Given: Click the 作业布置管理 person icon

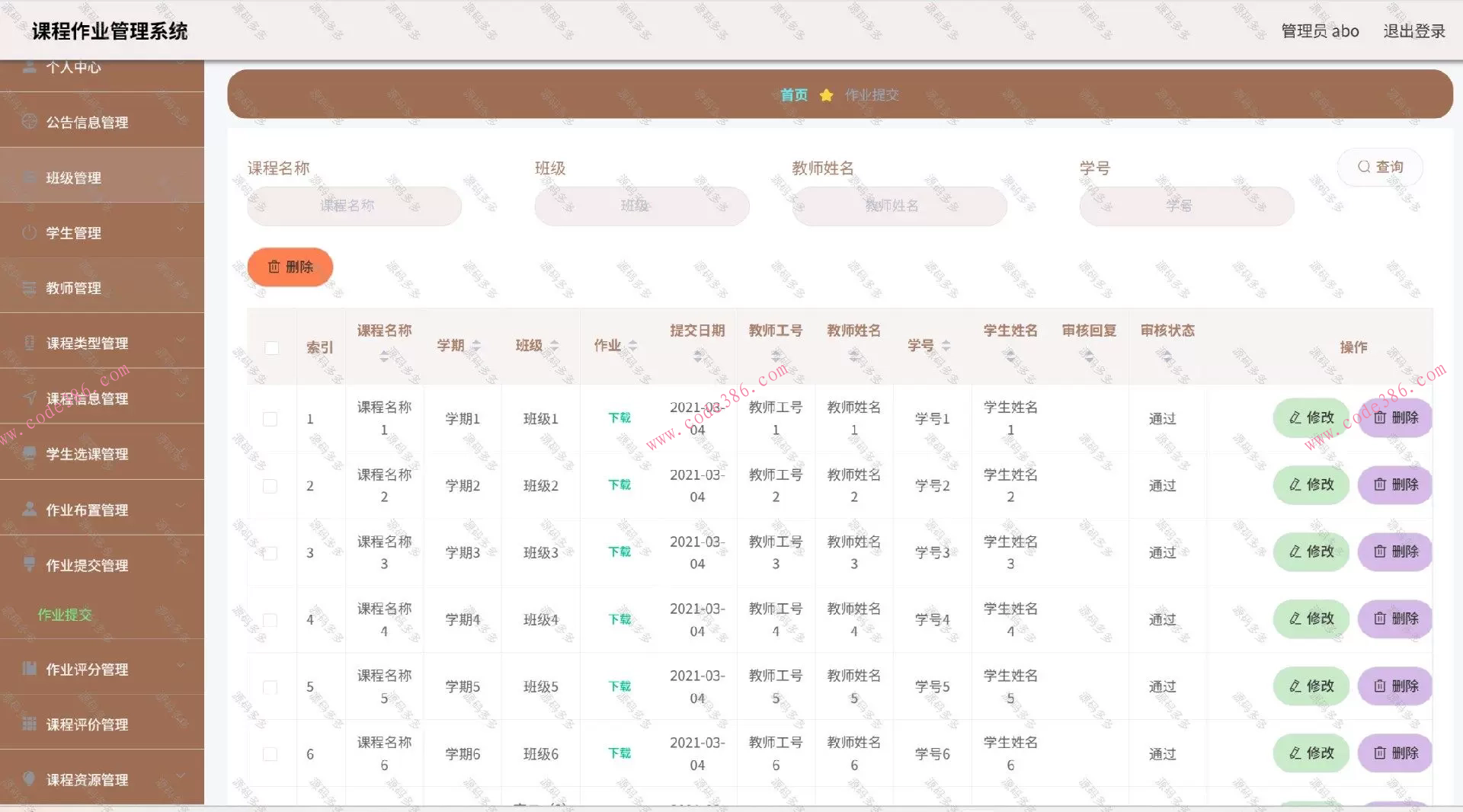Looking at the screenshot, I should click(x=30, y=509).
